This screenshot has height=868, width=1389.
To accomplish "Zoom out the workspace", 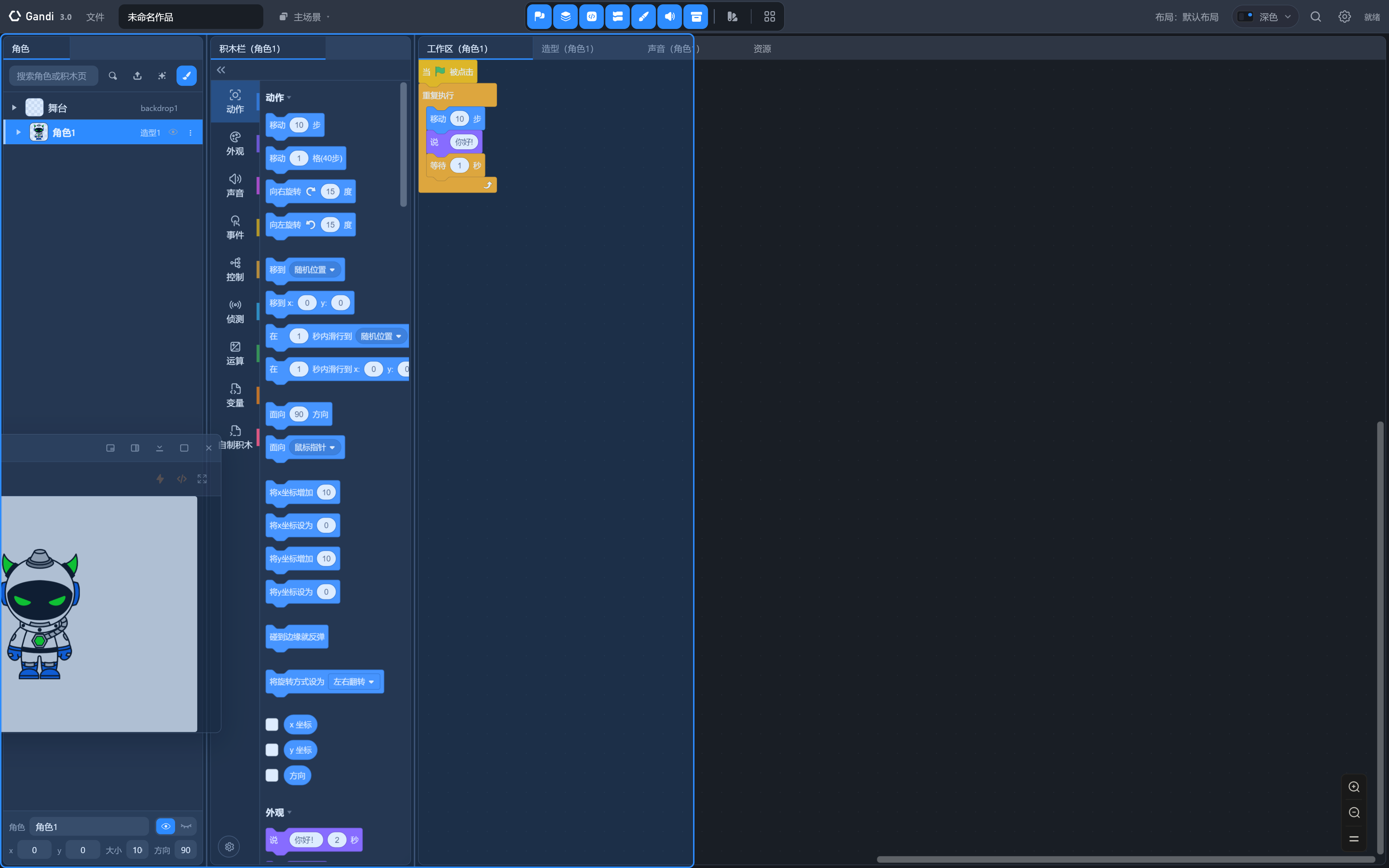I will click(1354, 812).
